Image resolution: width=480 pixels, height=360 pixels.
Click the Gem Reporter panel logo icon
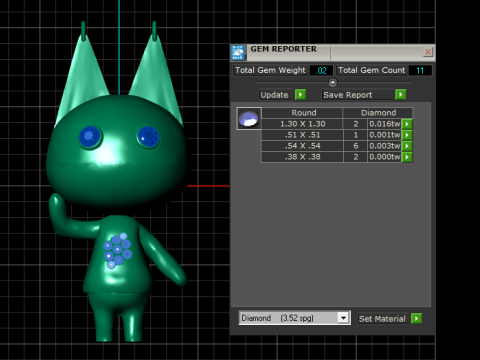(238, 53)
